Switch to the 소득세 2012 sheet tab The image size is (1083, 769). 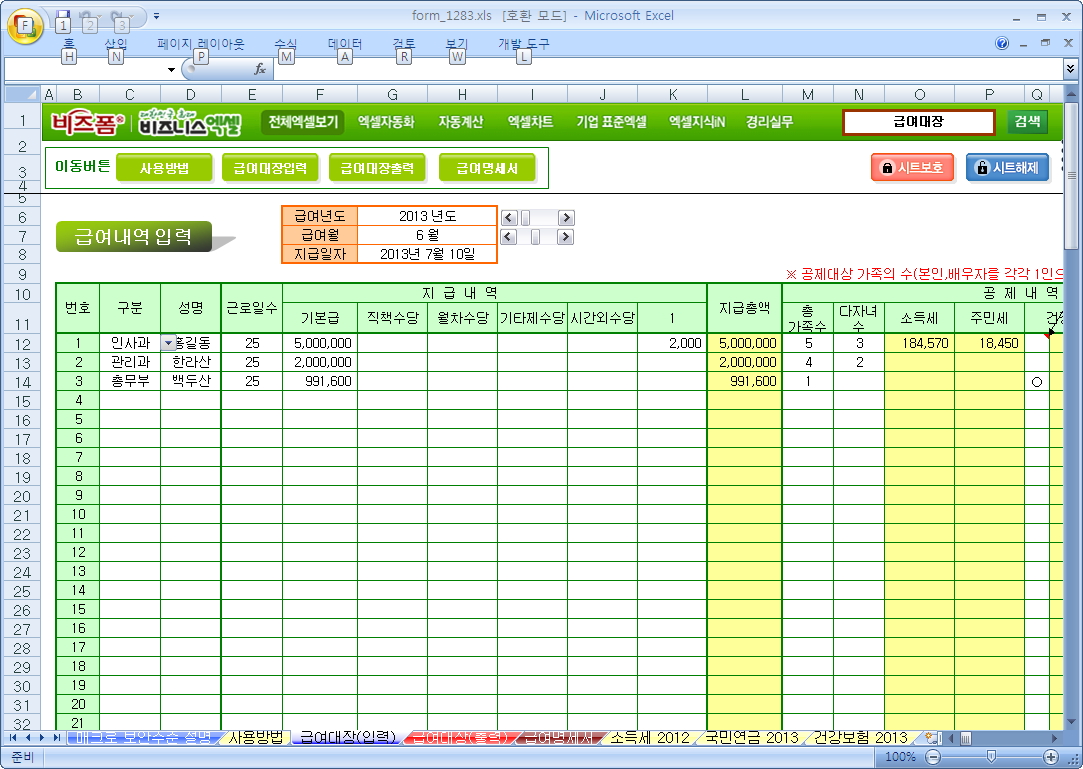point(649,738)
